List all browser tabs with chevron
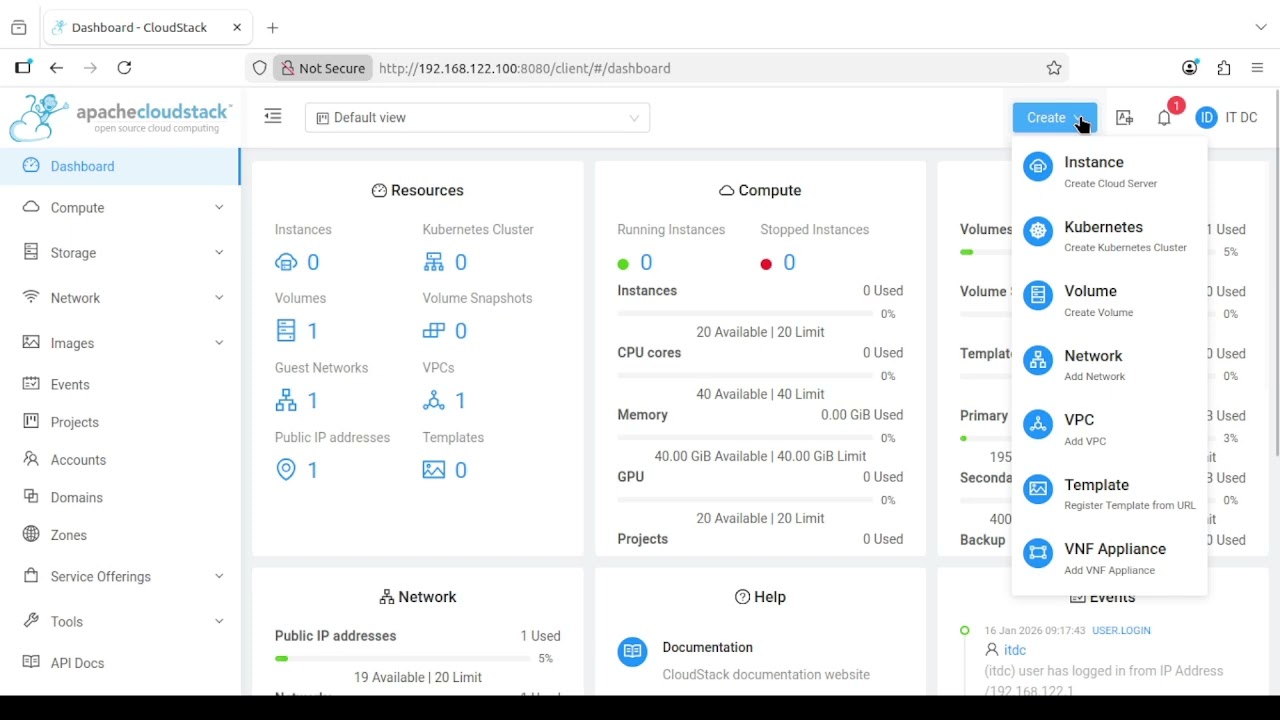The image size is (1280, 720). 1260,27
